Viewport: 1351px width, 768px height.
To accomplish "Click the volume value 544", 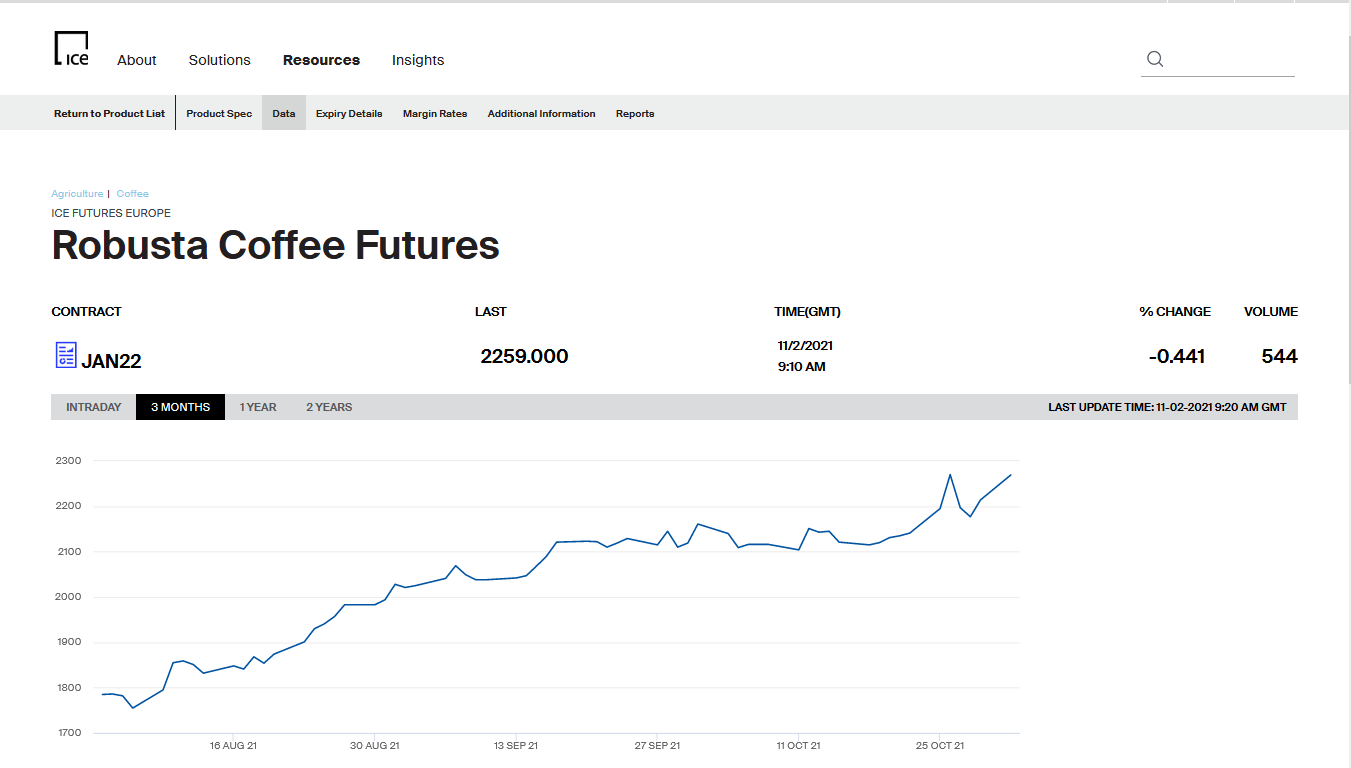I will tap(1280, 356).
